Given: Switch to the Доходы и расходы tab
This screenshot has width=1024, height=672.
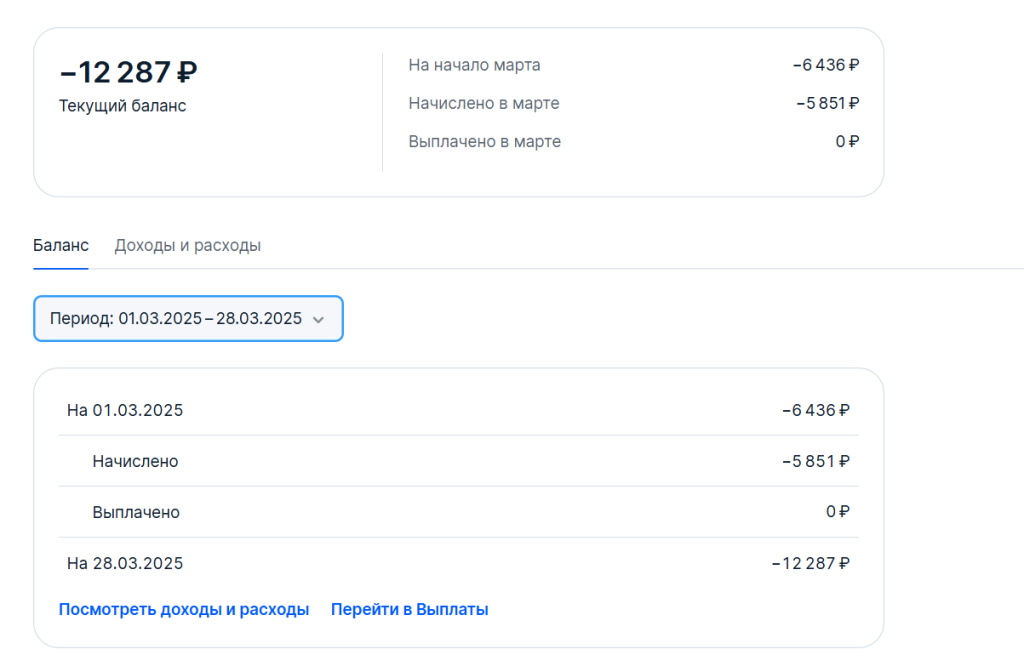Looking at the screenshot, I should 188,244.
